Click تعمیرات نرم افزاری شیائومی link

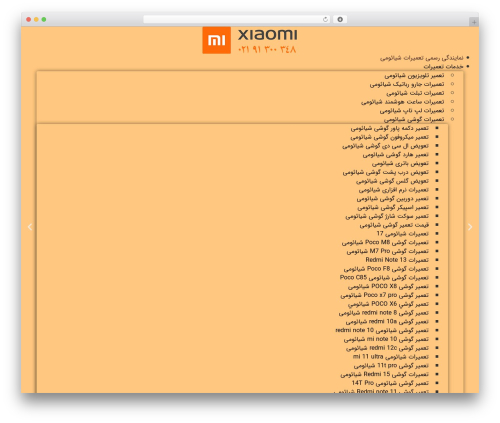394,190
